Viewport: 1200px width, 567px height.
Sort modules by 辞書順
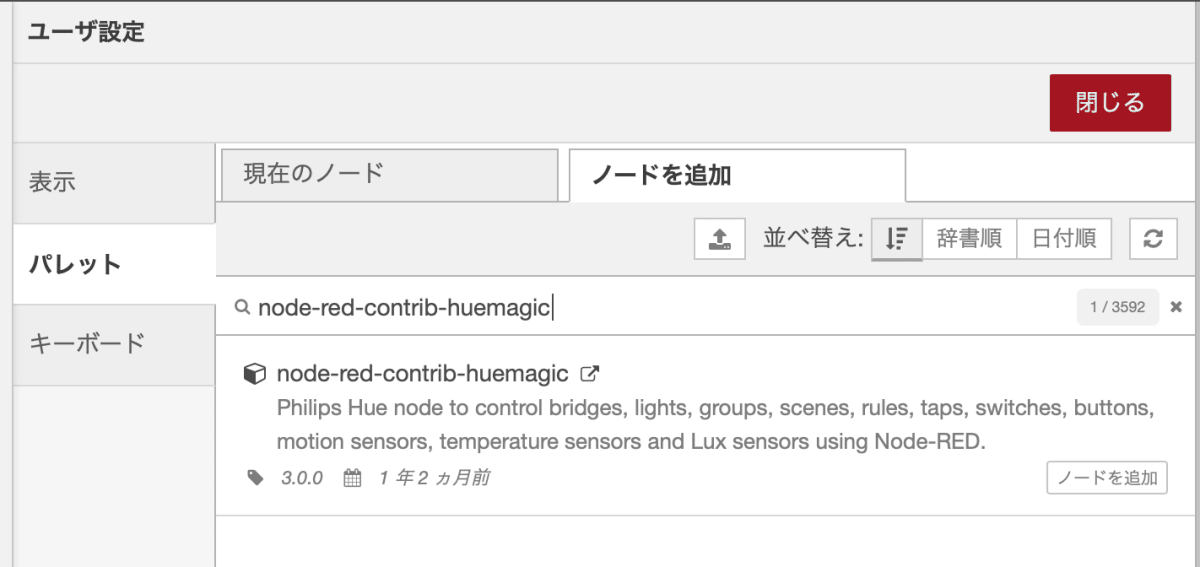pyautogui.click(x=969, y=238)
